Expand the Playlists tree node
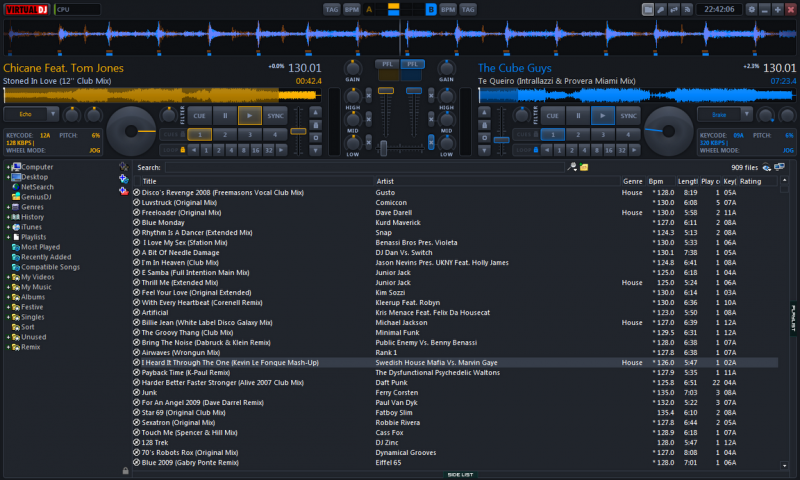This screenshot has height=480, width=800. click(8, 237)
